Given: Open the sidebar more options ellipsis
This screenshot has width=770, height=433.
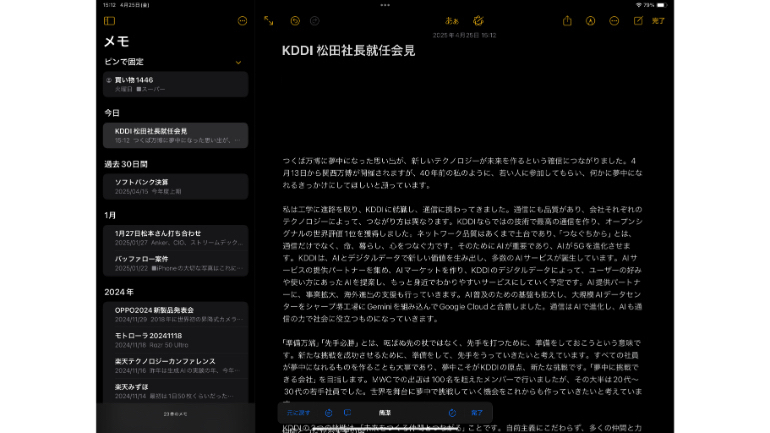Looking at the screenshot, I should tap(242, 21).
